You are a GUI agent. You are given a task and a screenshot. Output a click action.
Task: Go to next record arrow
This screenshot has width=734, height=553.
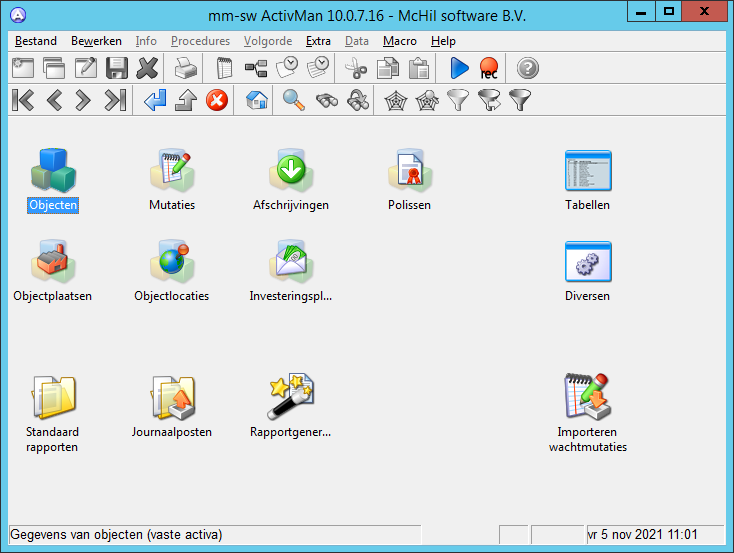click(83, 100)
